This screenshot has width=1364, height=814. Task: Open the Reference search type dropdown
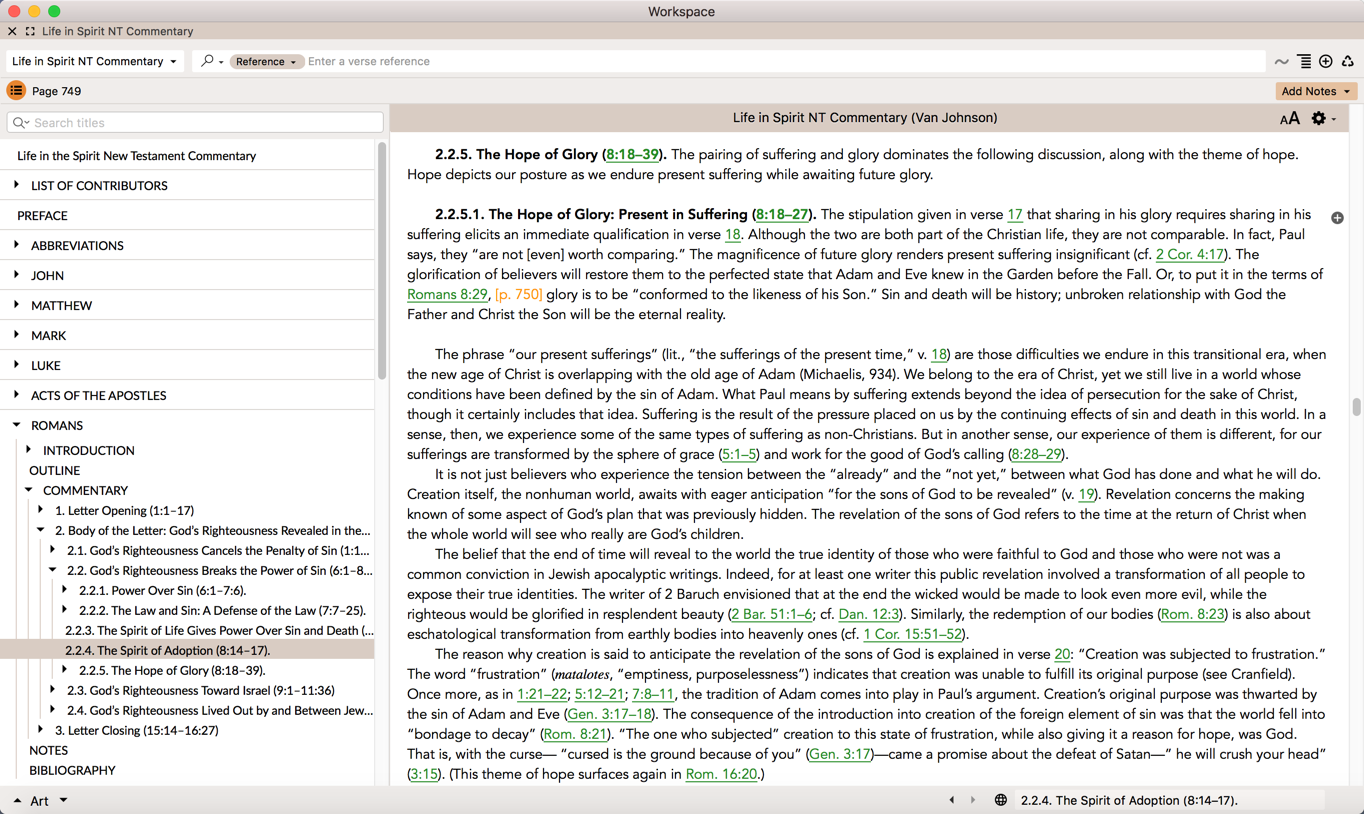coord(265,61)
